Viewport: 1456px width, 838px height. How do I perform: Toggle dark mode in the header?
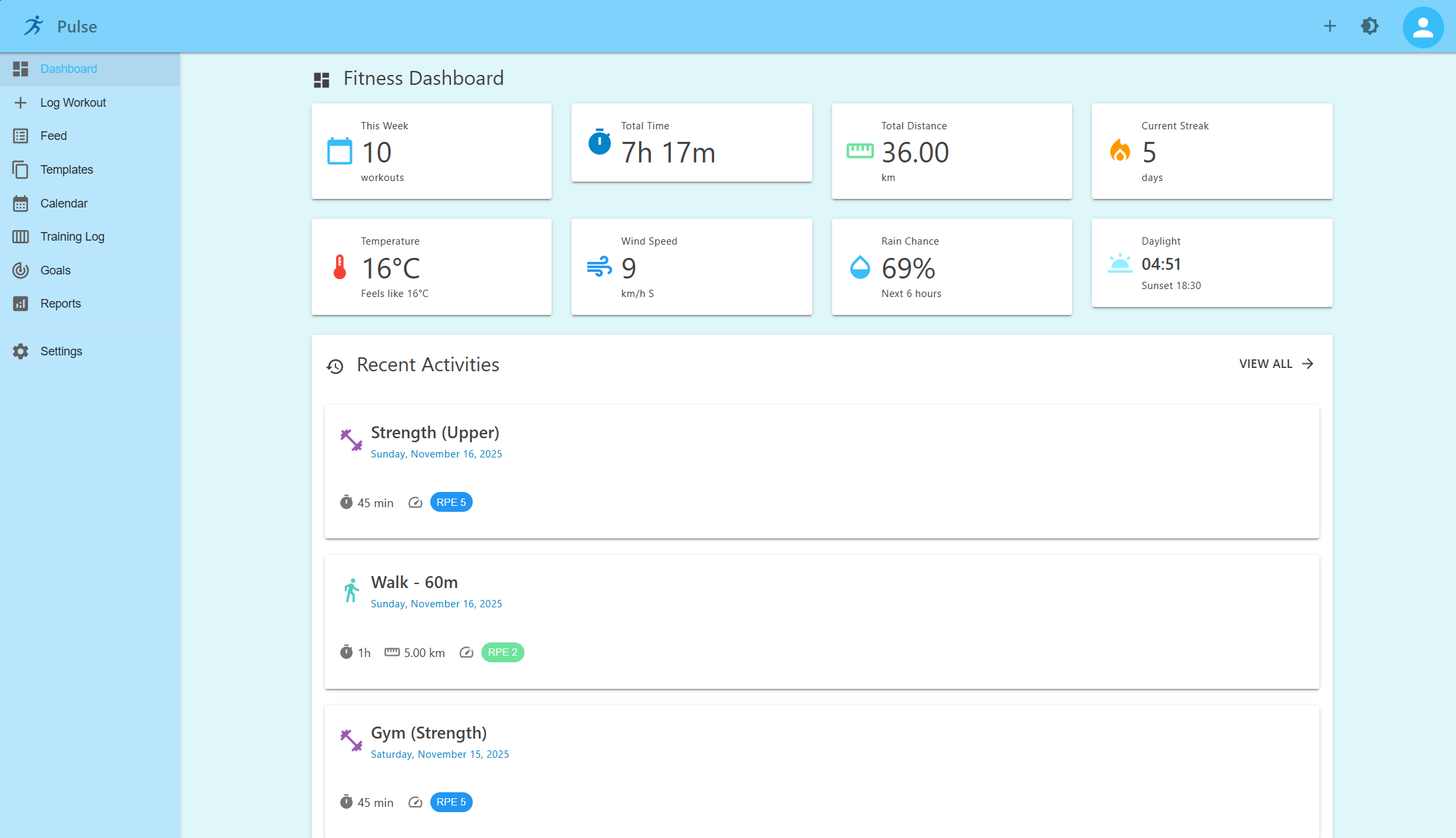(1370, 26)
